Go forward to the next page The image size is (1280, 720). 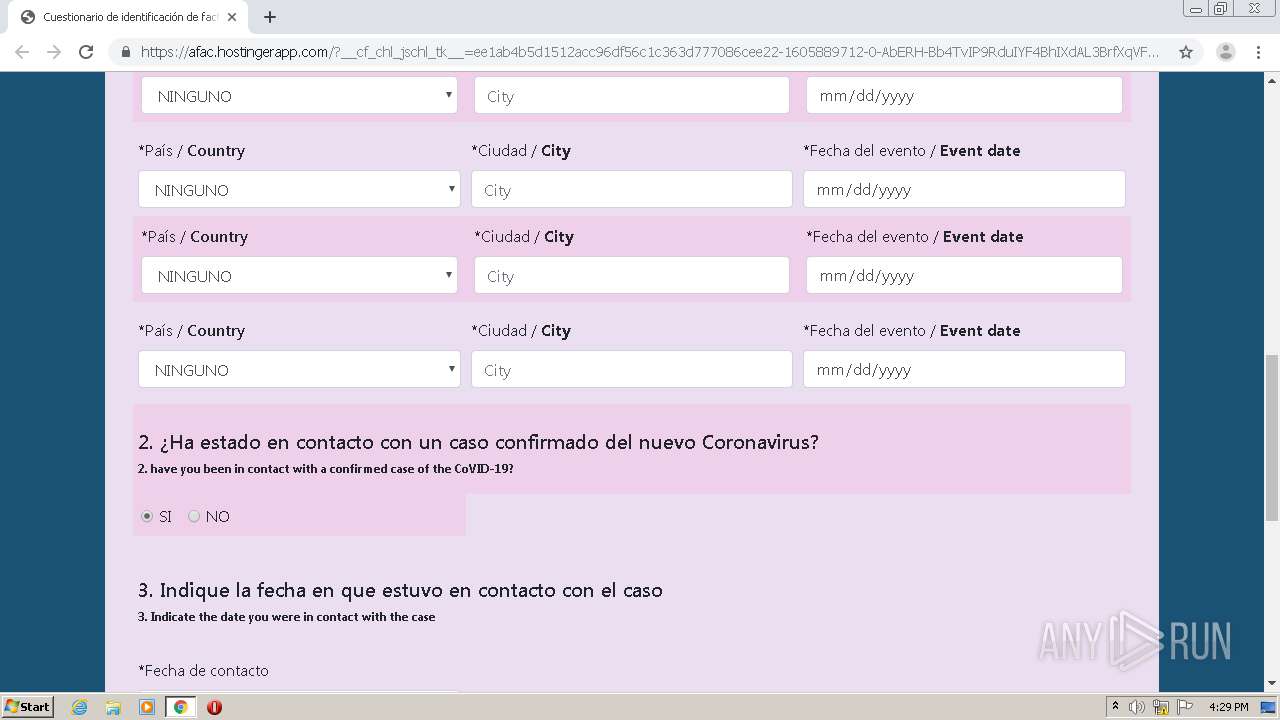coord(54,52)
